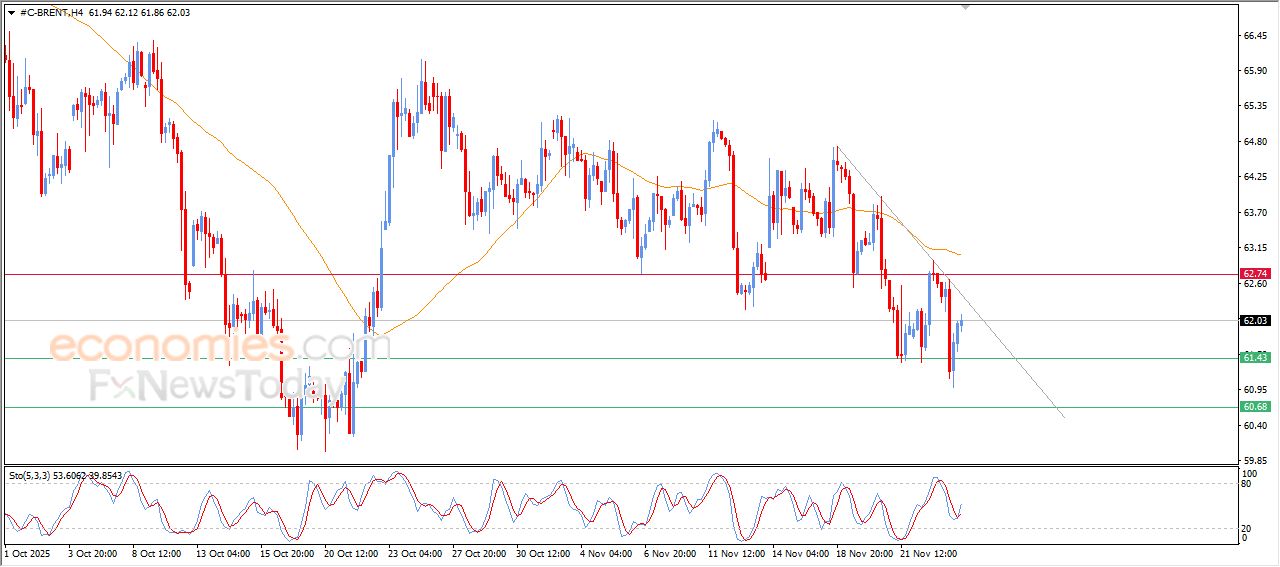Click the stochastic 80 level label
1280x567 pixels.
[1246, 484]
